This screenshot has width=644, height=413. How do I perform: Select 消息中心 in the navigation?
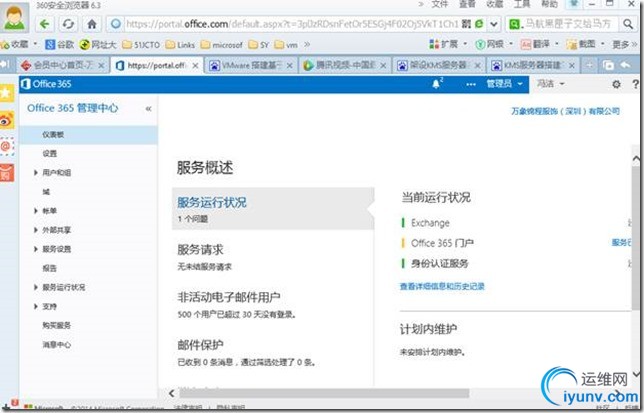point(57,345)
